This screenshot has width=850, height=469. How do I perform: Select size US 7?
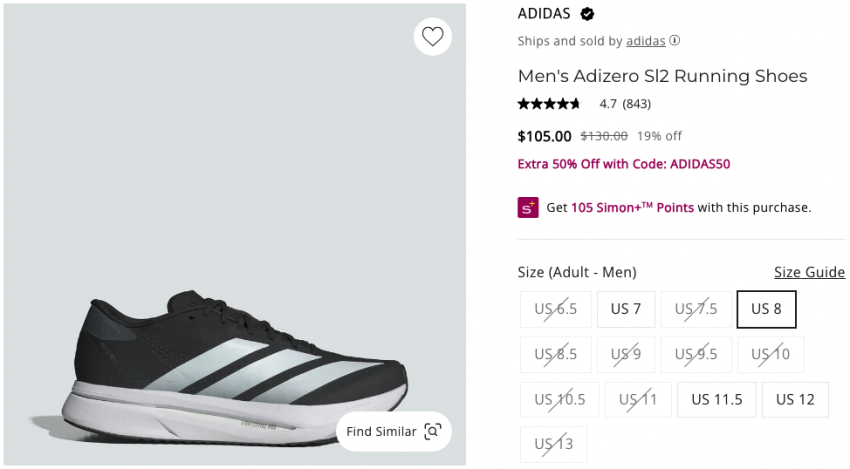(x=626, y=309)
